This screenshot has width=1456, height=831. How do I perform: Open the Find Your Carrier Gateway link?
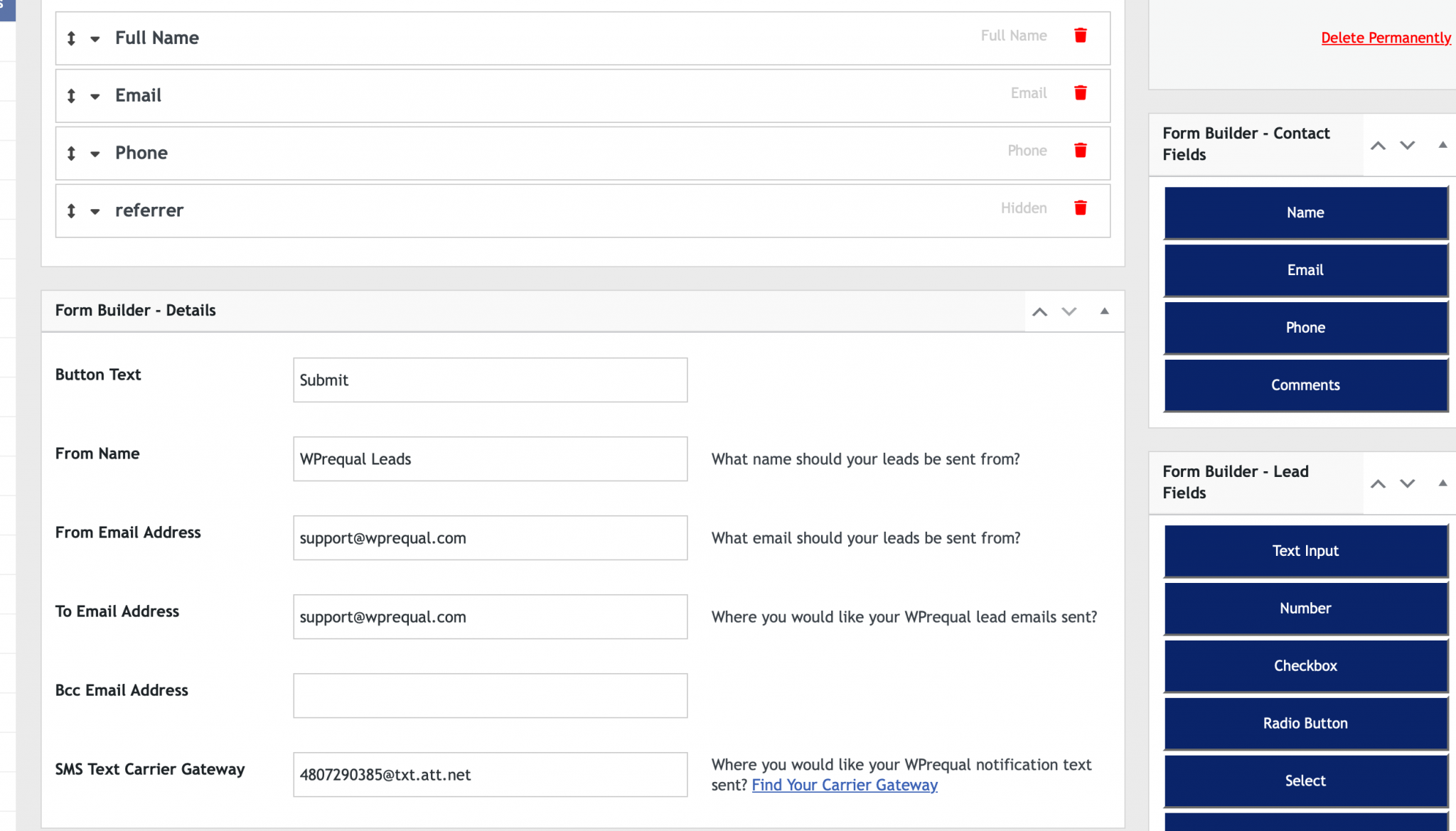click(844, 785)
